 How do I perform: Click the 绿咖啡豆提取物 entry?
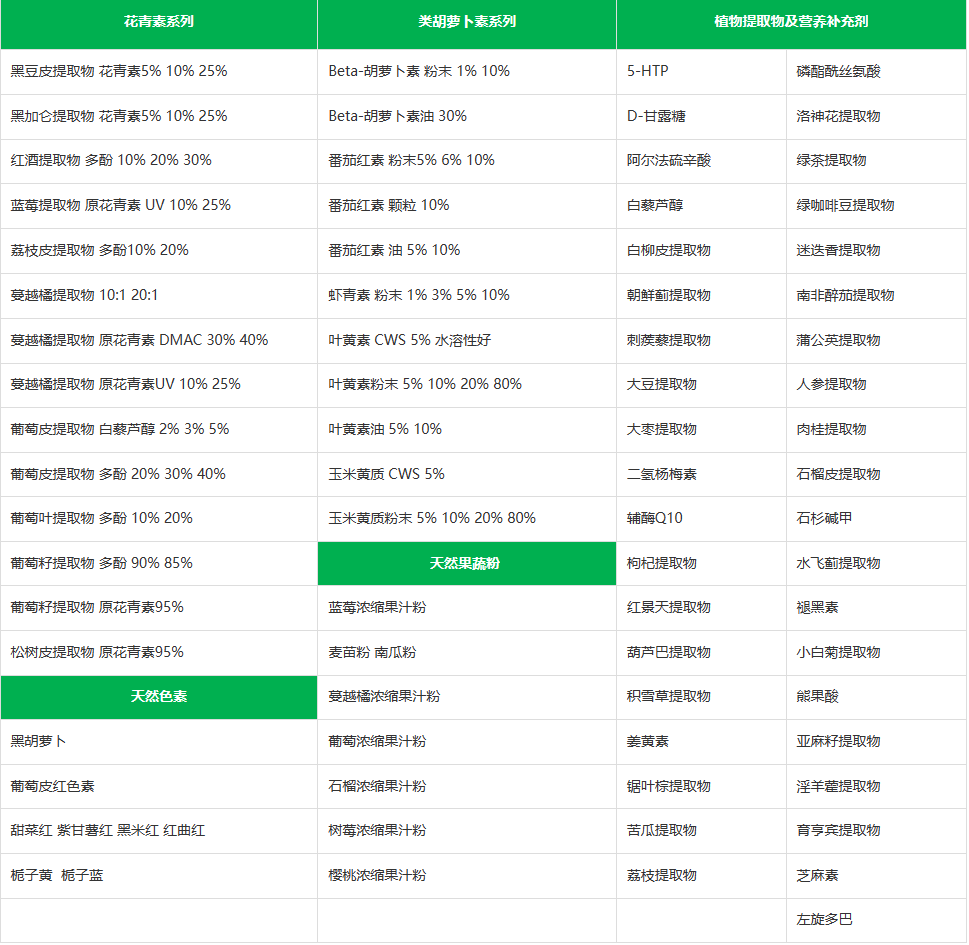(845, 206)
